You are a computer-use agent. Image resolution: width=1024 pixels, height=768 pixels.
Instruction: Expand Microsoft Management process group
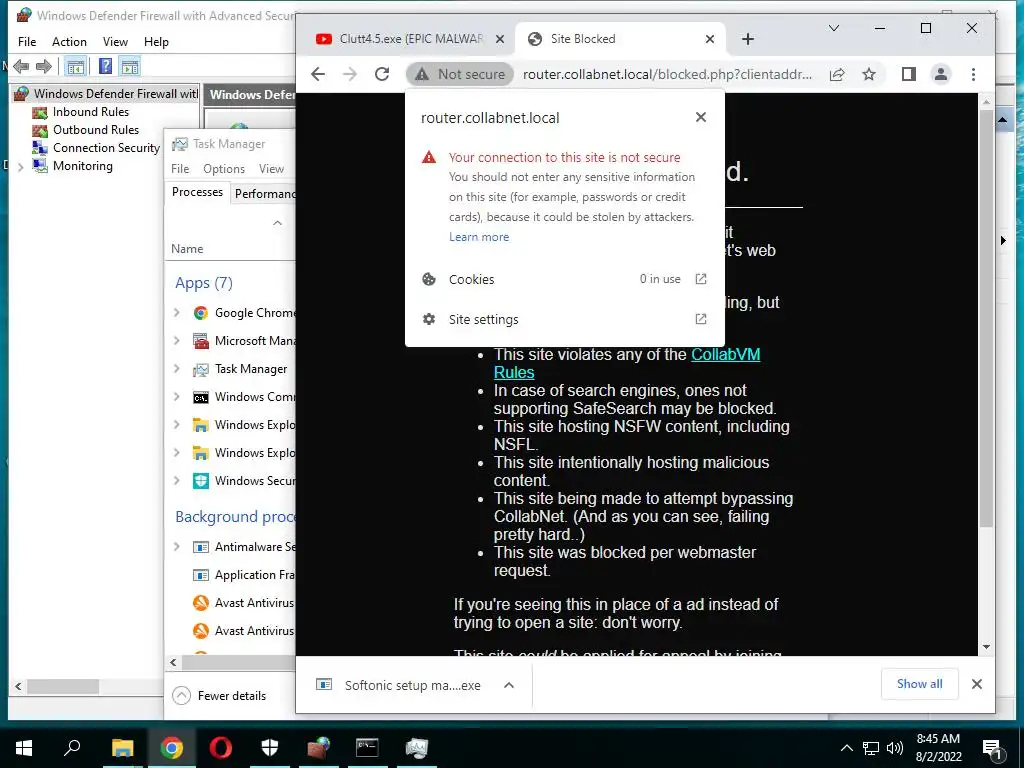(176, 341)
